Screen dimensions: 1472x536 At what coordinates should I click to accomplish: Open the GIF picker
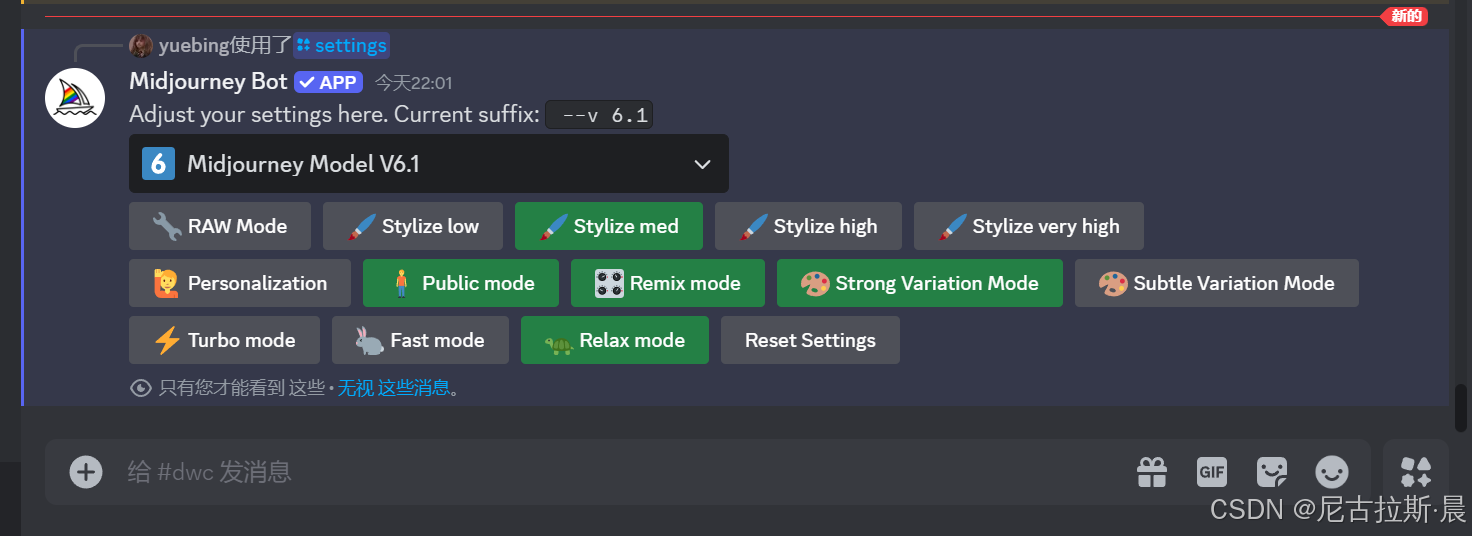(x=1212, y=472)
